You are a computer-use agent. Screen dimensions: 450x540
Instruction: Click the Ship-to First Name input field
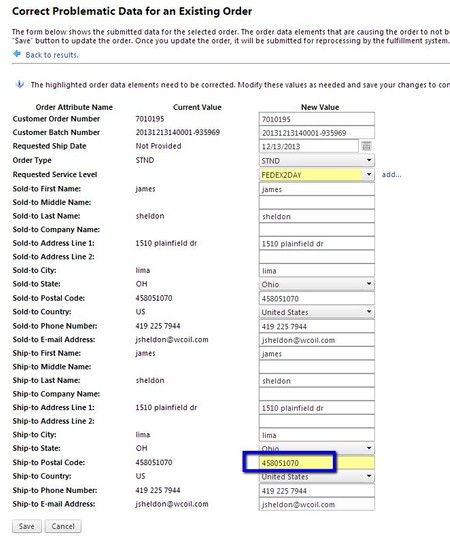(316, 354)
